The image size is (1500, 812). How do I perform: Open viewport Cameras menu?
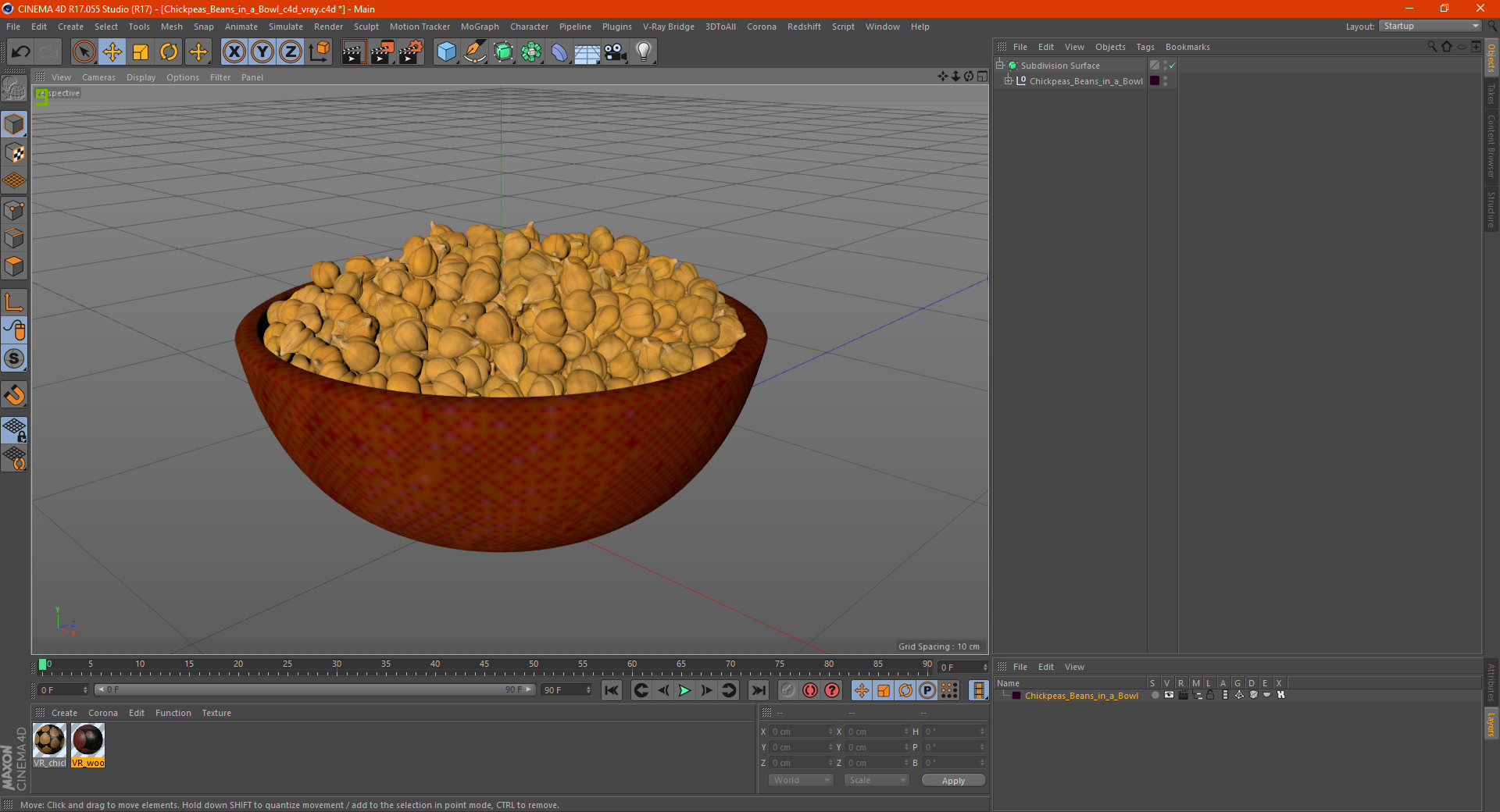coord(98,77)
